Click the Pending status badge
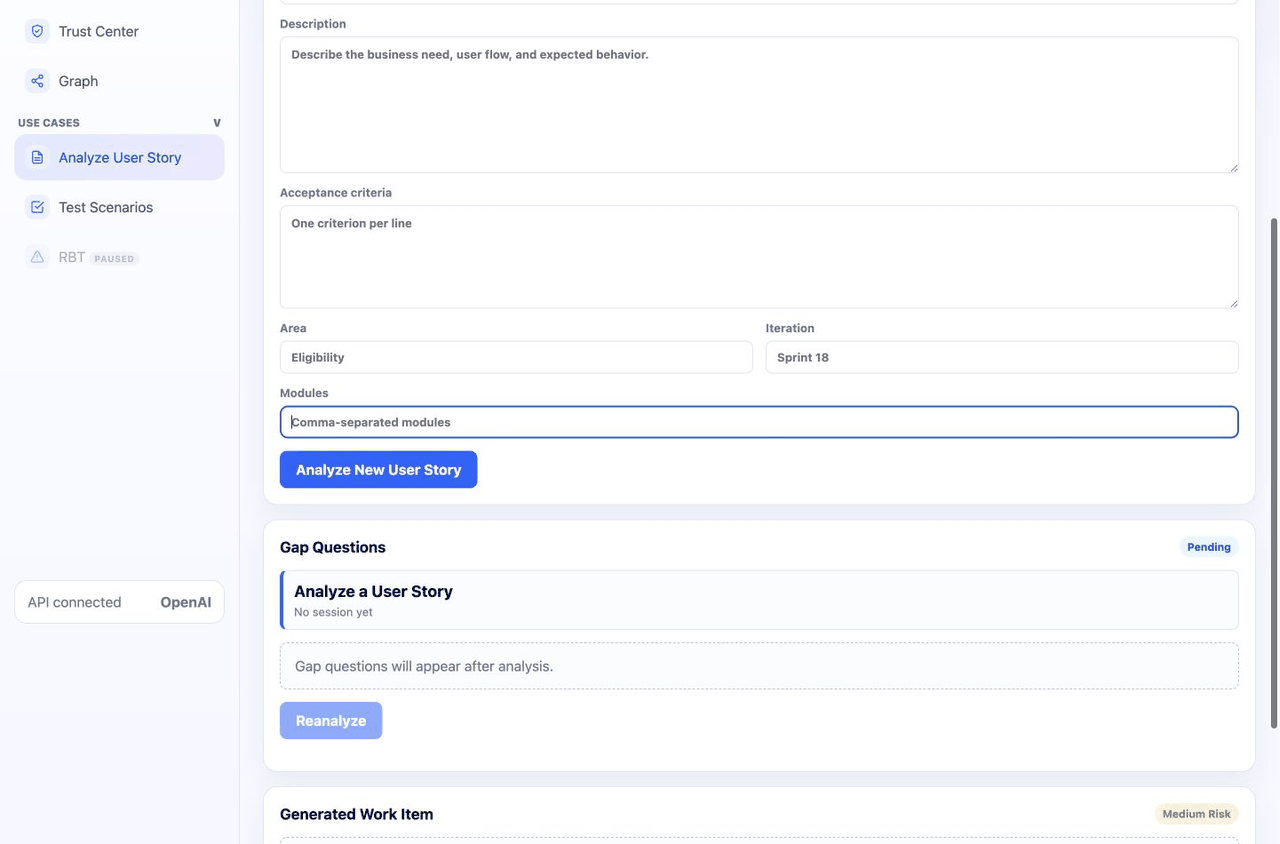The image size is (1280, 844). (1208, 547)
